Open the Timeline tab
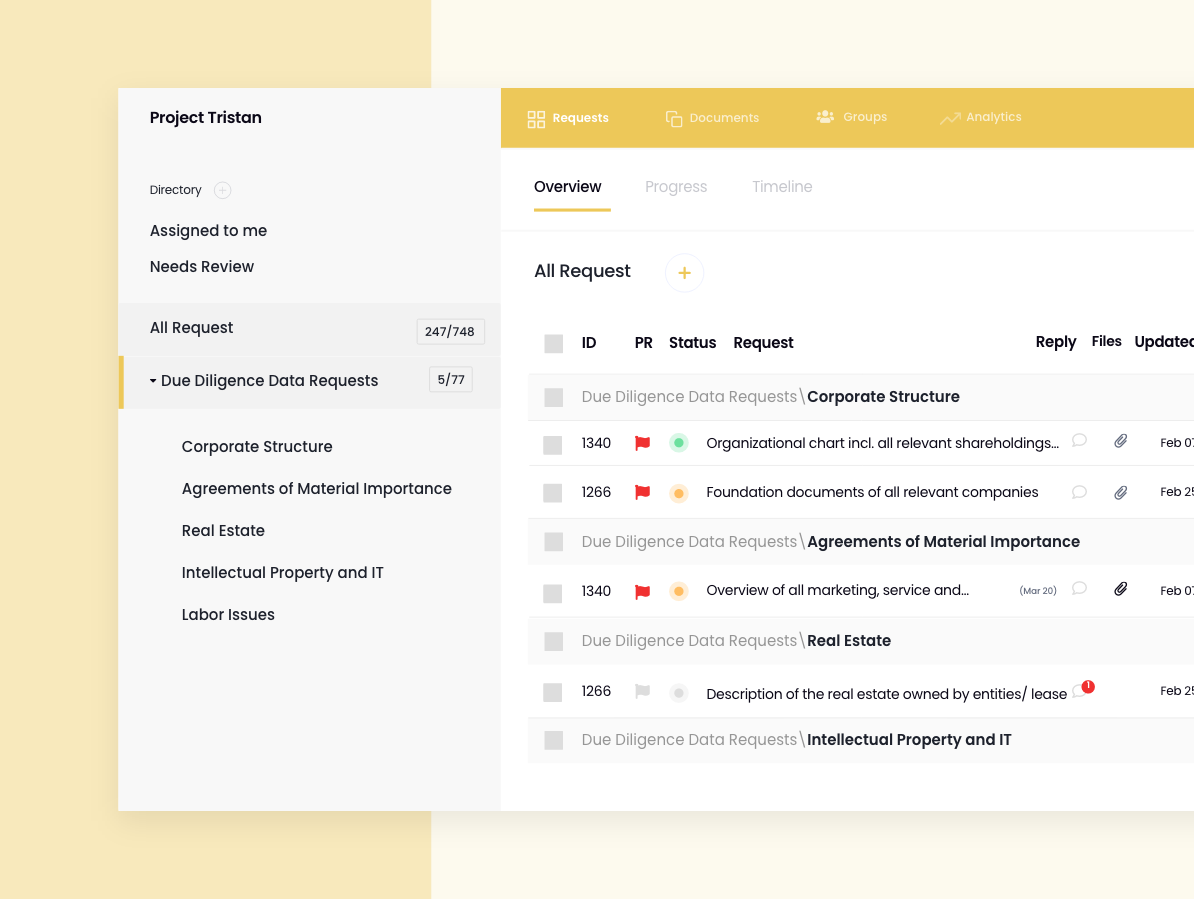Viewport: 1194px width, 899px height. [x=782, y=187]
